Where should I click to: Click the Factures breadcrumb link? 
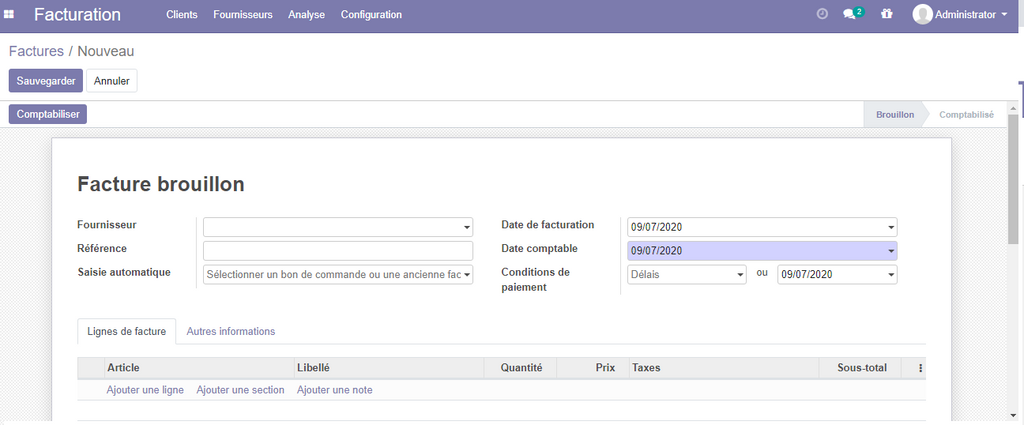coord(36,51)
